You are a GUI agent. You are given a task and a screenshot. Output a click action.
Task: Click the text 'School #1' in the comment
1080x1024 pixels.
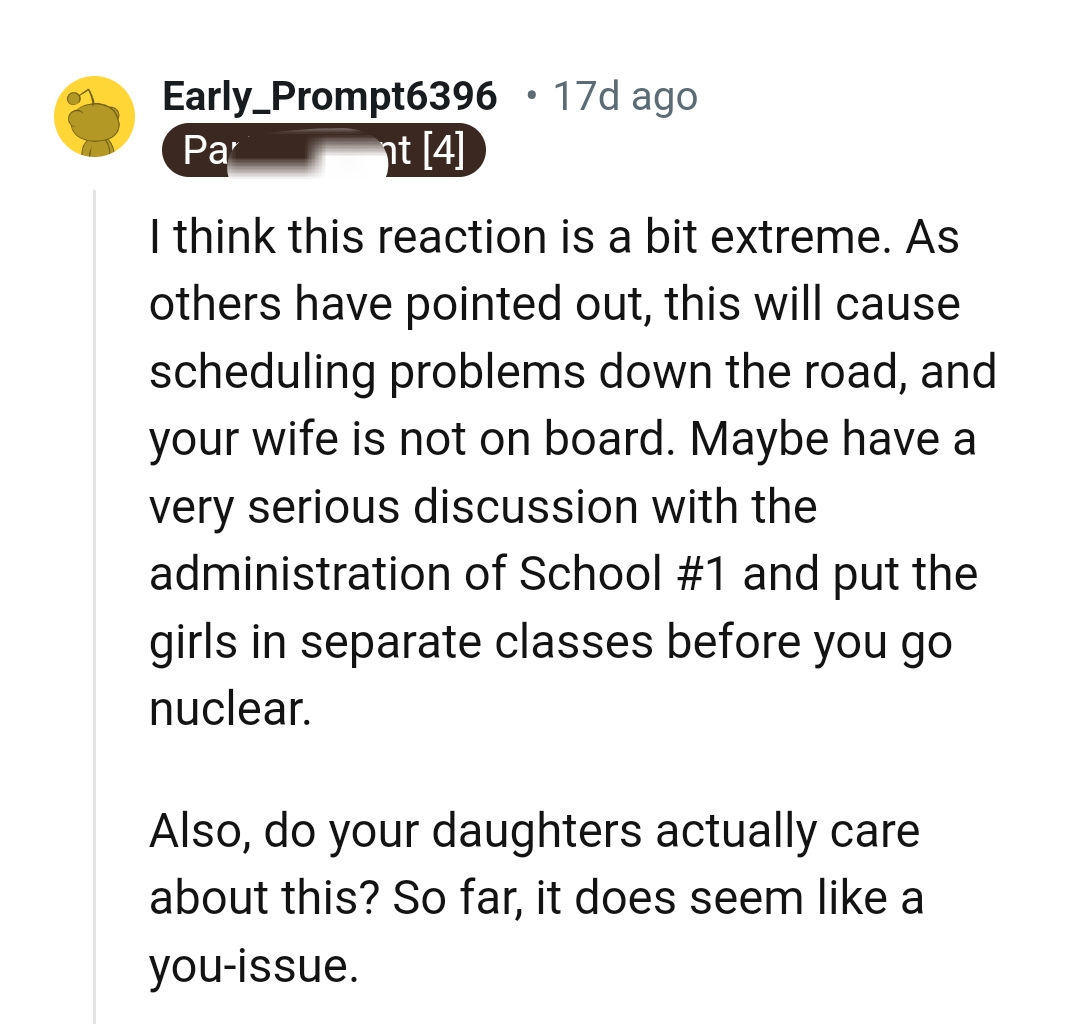pos(625,572)
